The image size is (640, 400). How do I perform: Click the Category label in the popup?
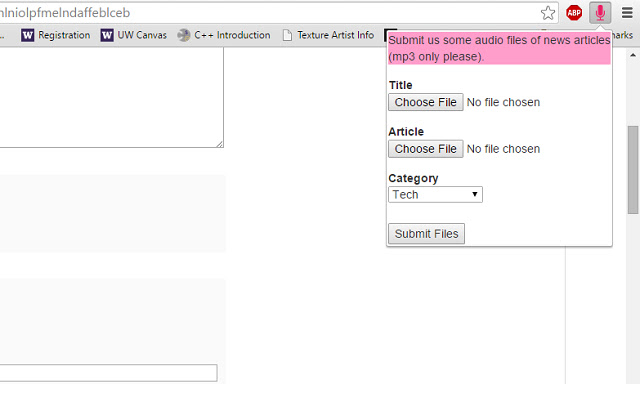pos(413,178)
